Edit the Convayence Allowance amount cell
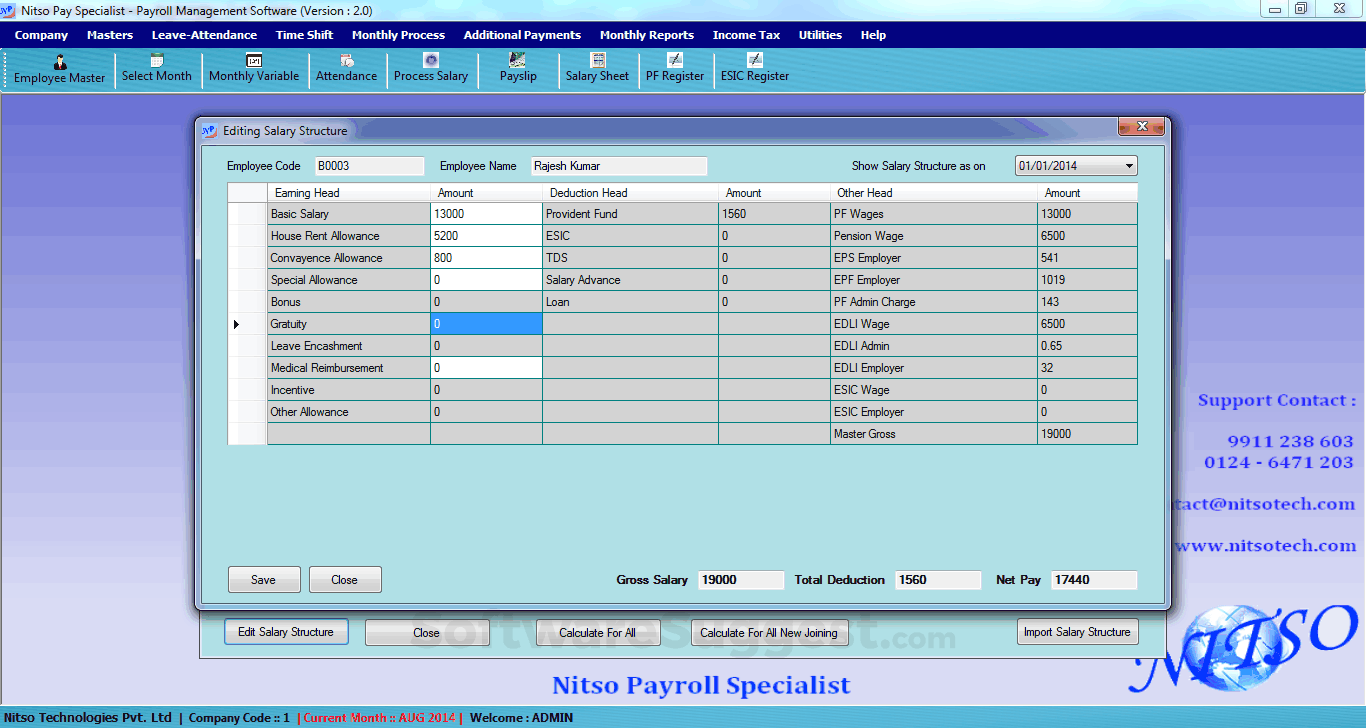 486,258
